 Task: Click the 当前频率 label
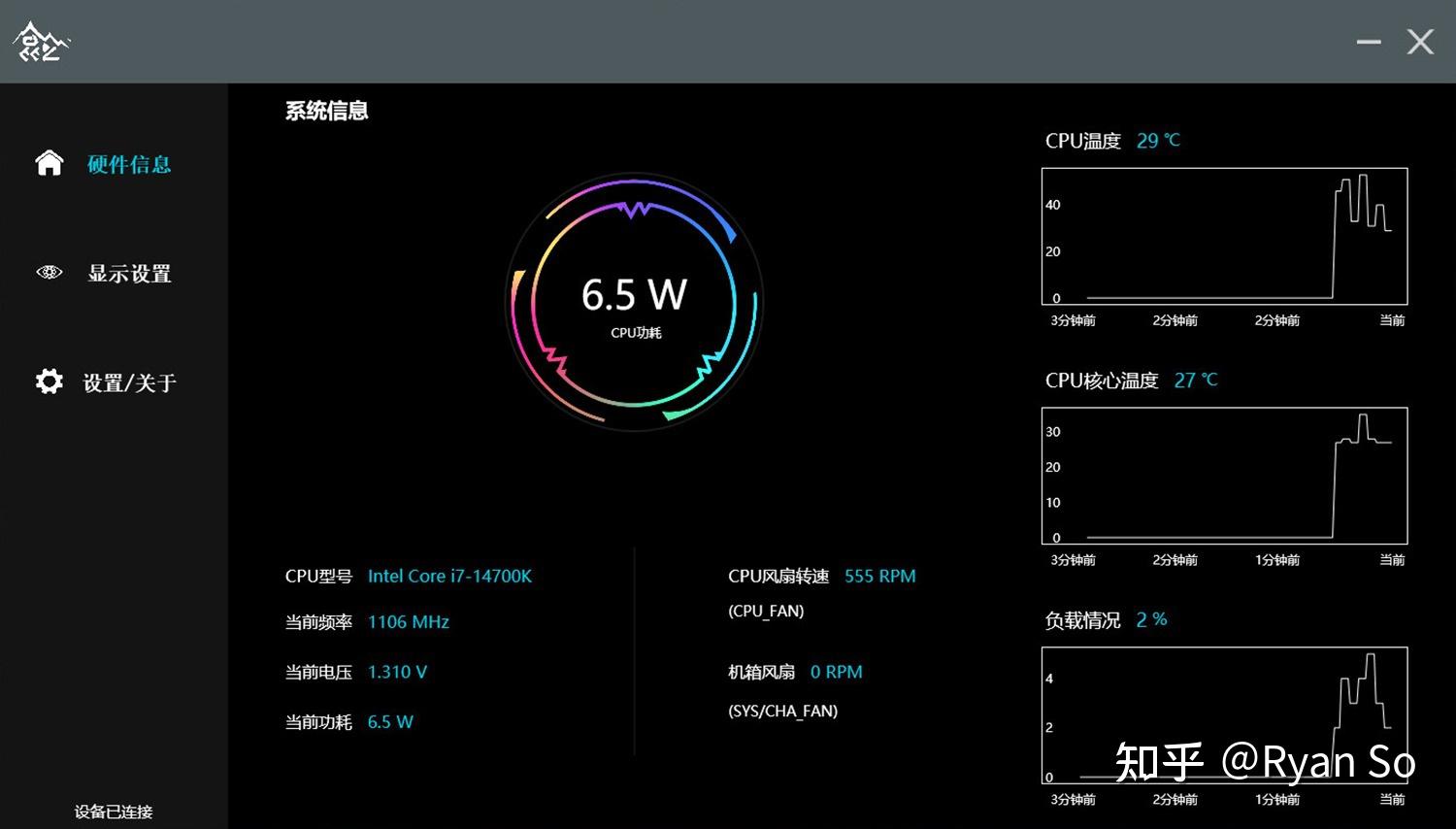pos(318,622)
